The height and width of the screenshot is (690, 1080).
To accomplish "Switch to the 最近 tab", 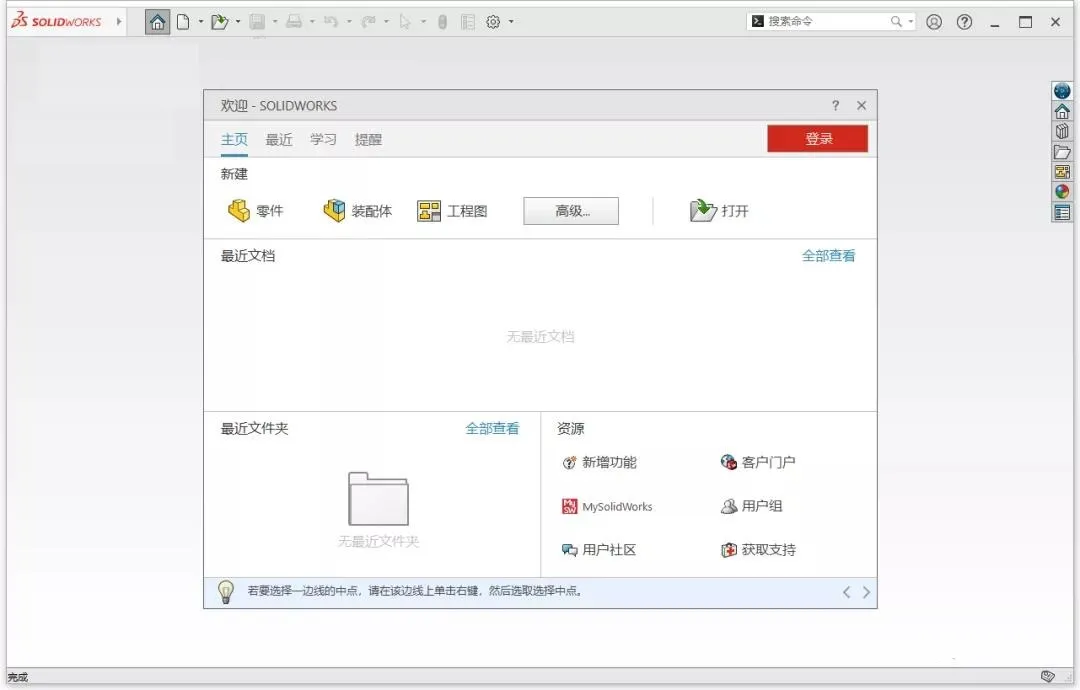I will [279, 140].
